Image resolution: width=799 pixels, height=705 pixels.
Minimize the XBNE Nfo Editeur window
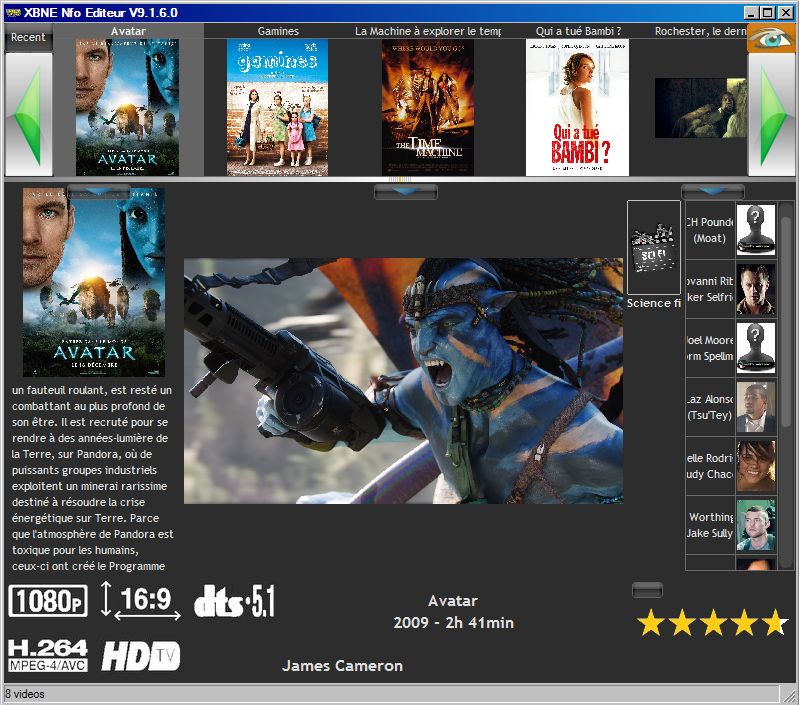point(752,13)
